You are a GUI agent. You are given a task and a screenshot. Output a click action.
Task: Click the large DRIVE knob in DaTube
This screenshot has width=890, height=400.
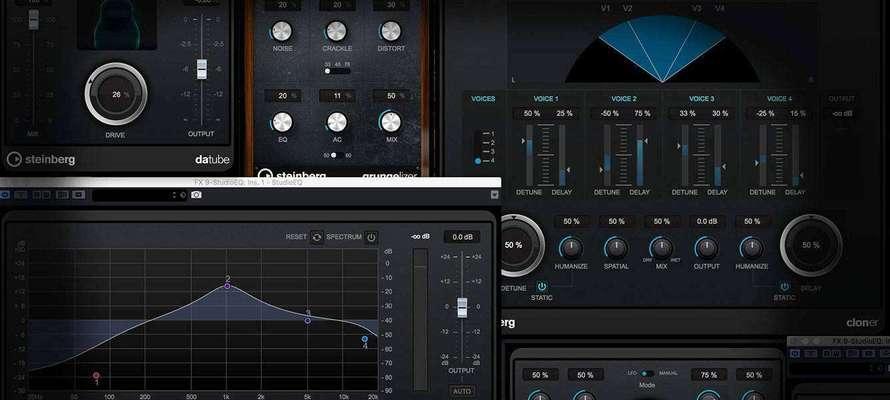tap(116, 94)
